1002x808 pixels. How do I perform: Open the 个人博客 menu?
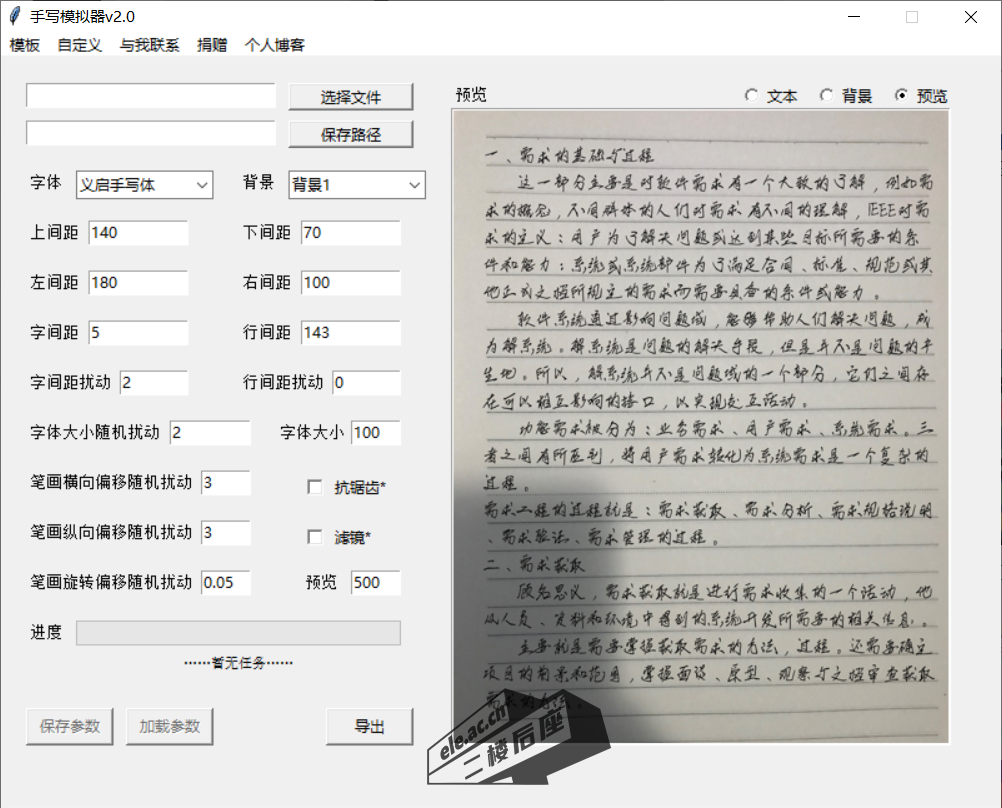coord(275,45)
